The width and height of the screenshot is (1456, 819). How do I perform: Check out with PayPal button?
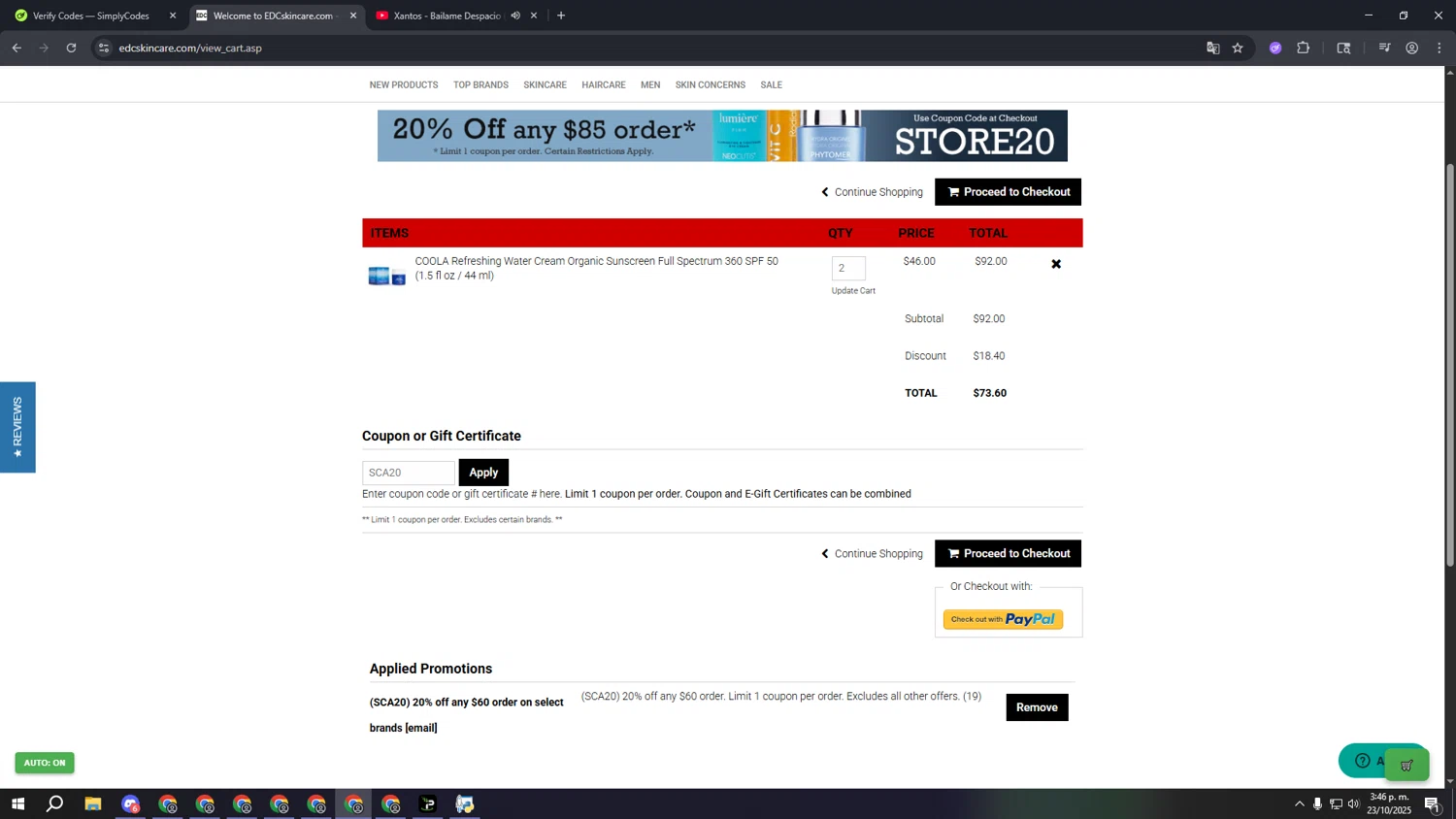[x=1003, y=619]
